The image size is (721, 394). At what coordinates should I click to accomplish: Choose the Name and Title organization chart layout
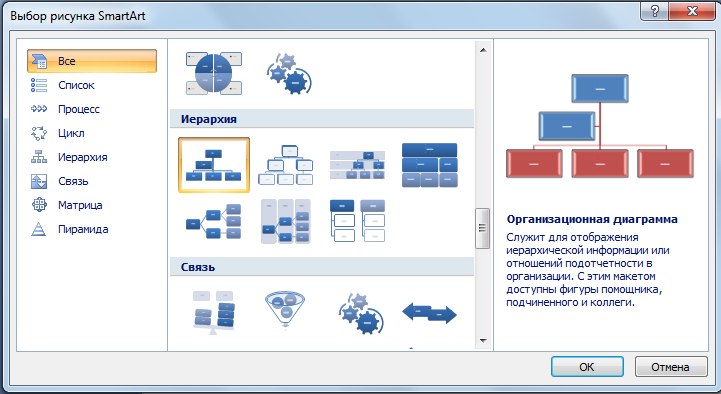pos(286,165)
